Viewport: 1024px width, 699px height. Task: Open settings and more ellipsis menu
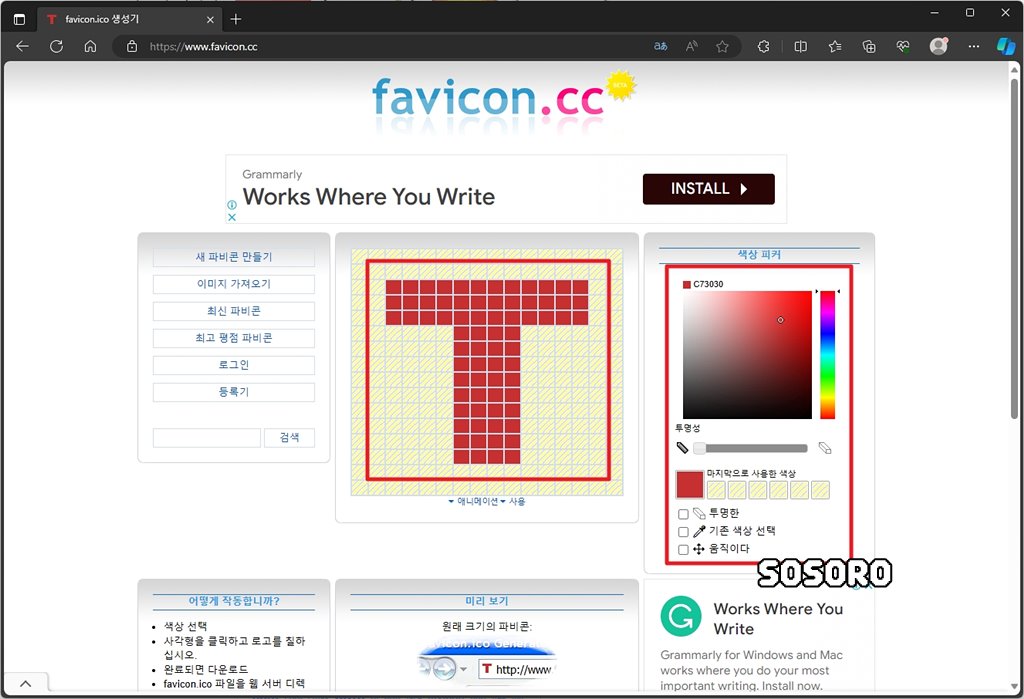coord(974,46)
